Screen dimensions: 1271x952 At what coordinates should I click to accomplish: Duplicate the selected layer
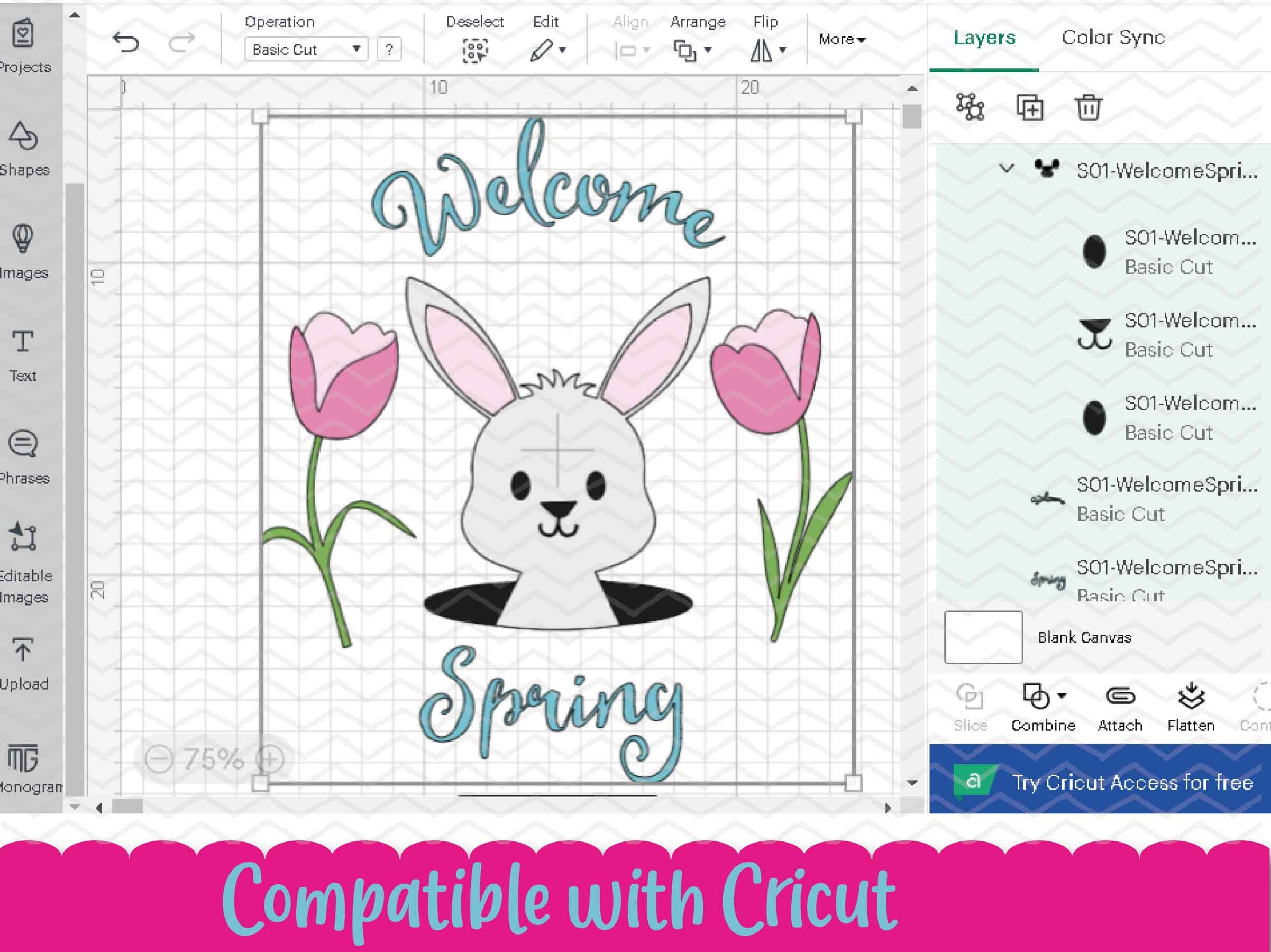(x=1031, y=108)
